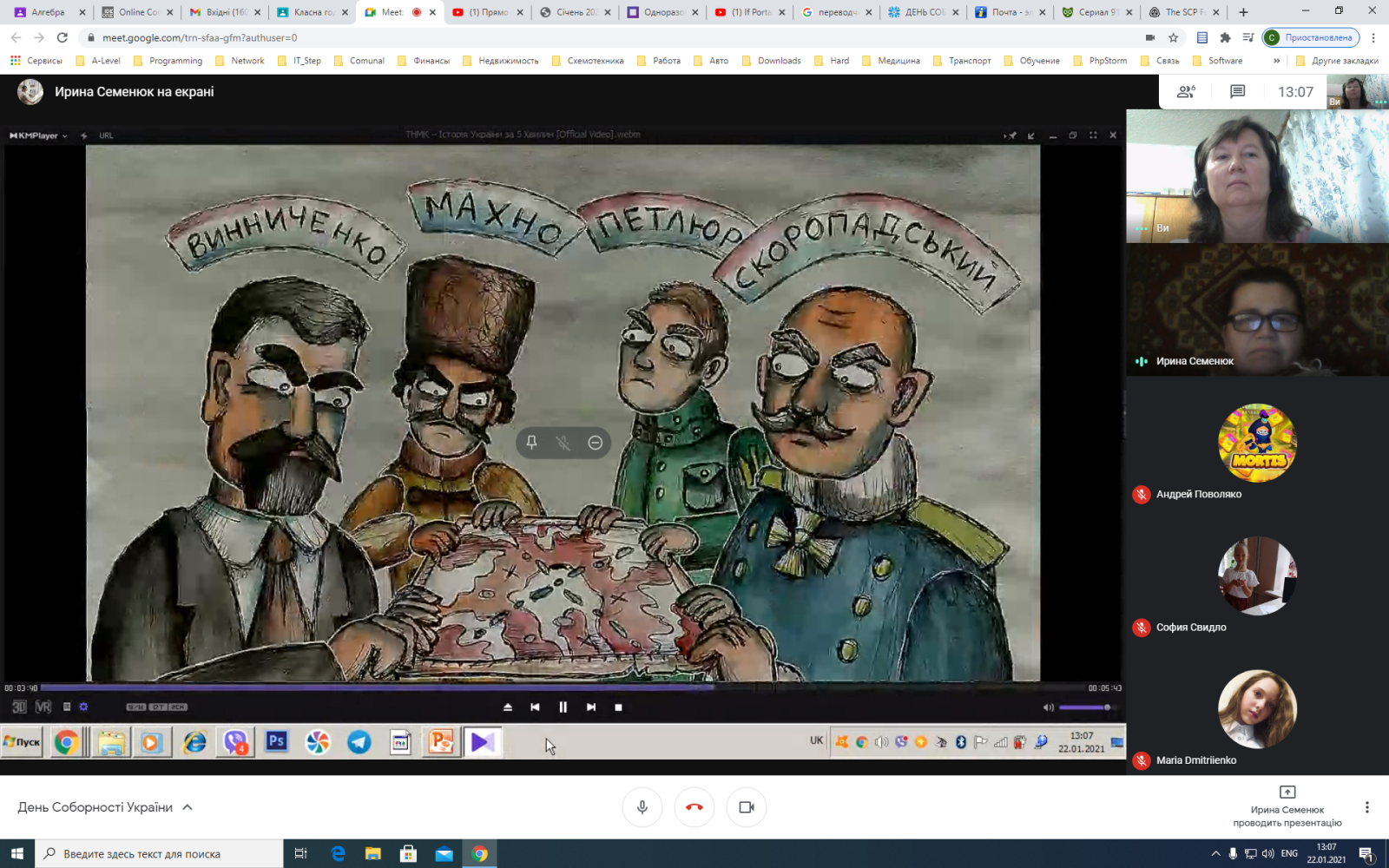Viewport: 1389px width, 868px height.
Task: Click Ирина Семенюк presentation status button
Action: coord(1287,807)
